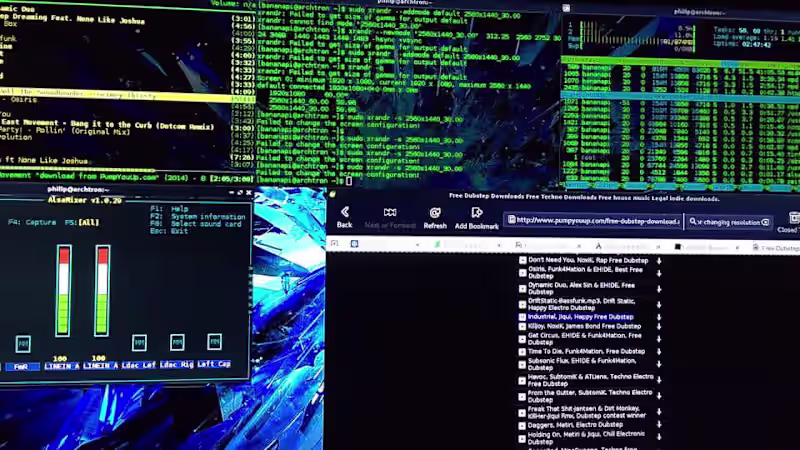Download Osiris, Funk4Mation & EHIDE via its arrow
This screenshot has width=800, height=450.
pyautogui.click(x=659, y=273)
